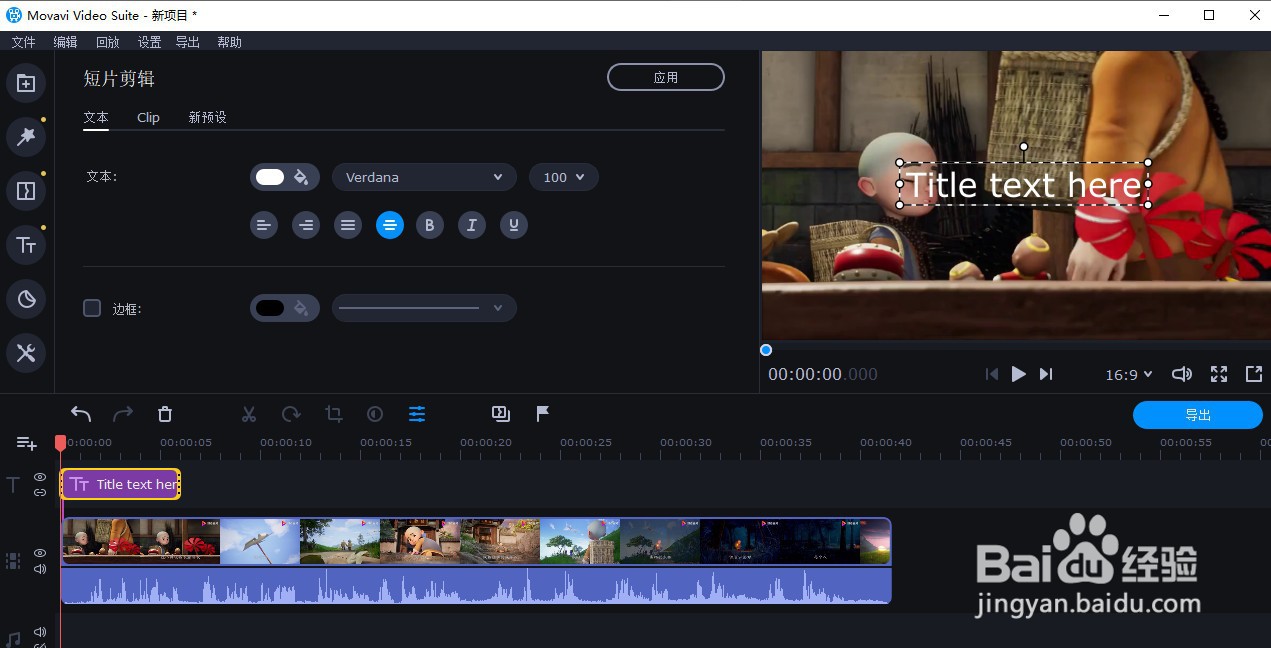Align the text right
This screenshot has width=1271, height=648.
(x=306, y=225)
